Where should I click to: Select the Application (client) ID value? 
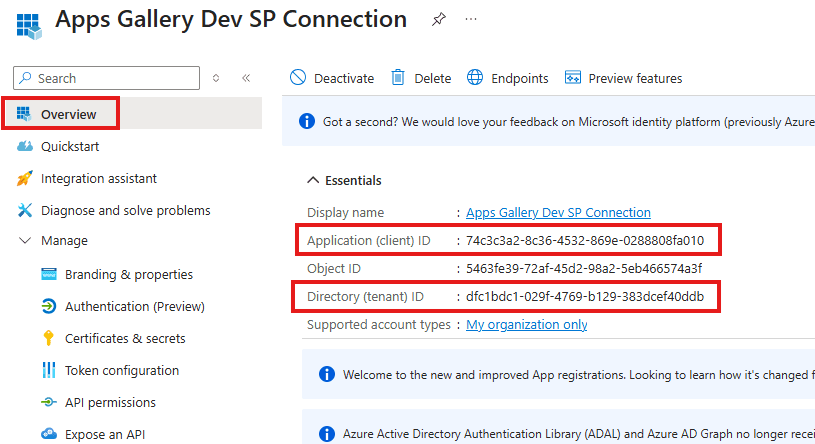tap(585, 241)
